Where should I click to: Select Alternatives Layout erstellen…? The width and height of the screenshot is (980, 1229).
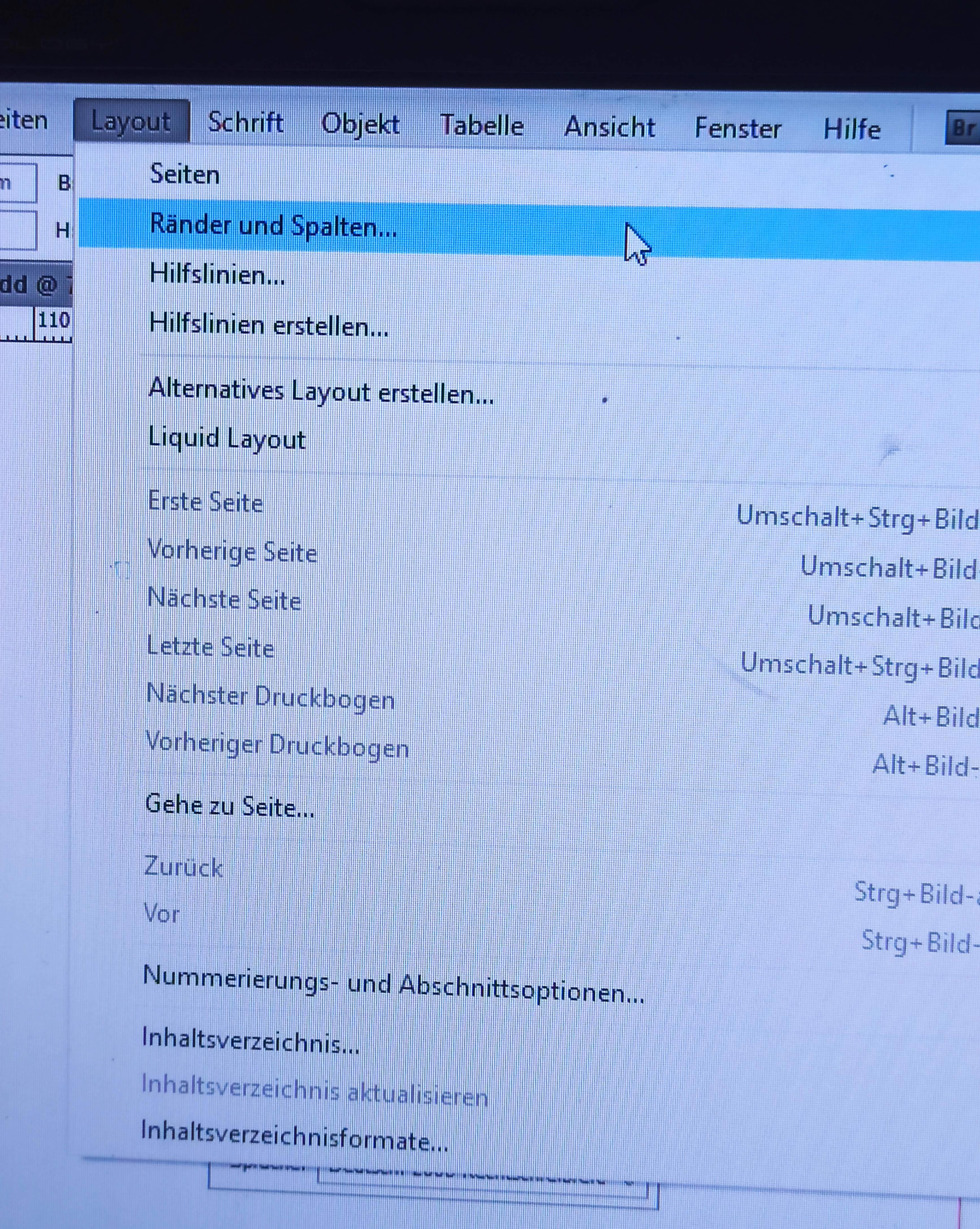pos(320,392)
